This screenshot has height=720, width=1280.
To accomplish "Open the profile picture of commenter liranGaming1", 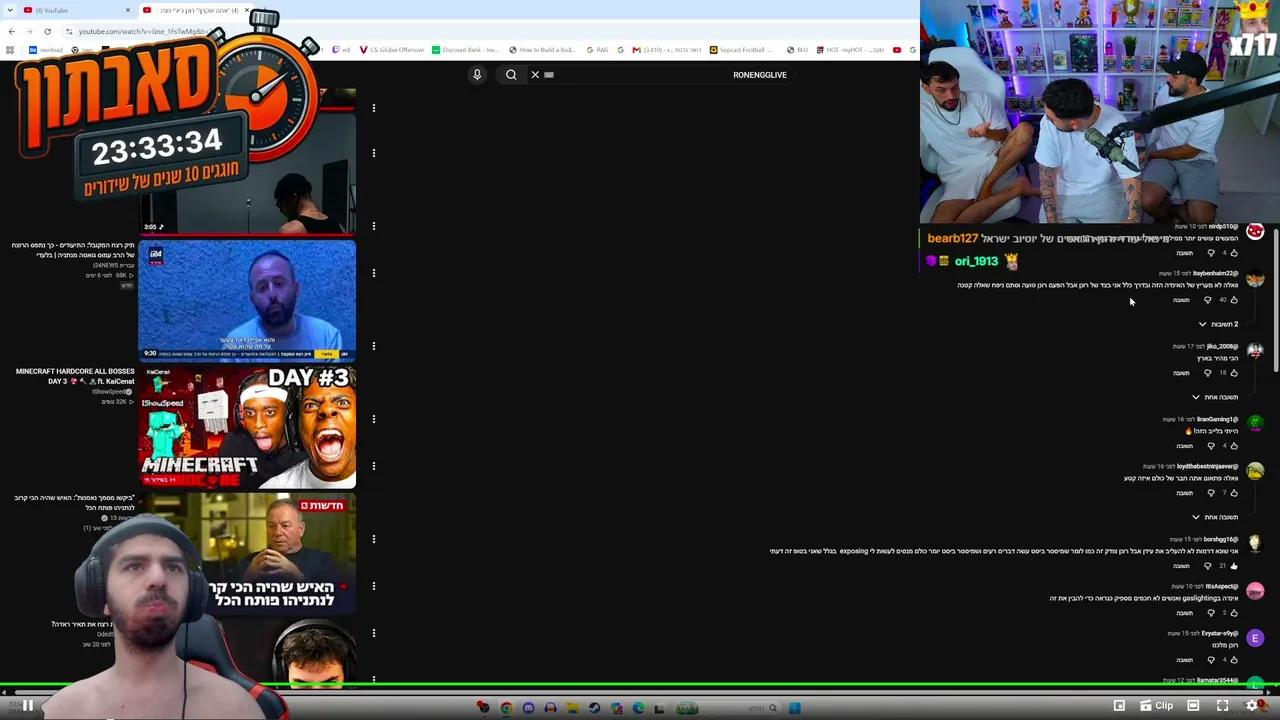I will pyautogui.click(x=1255, y=425).
